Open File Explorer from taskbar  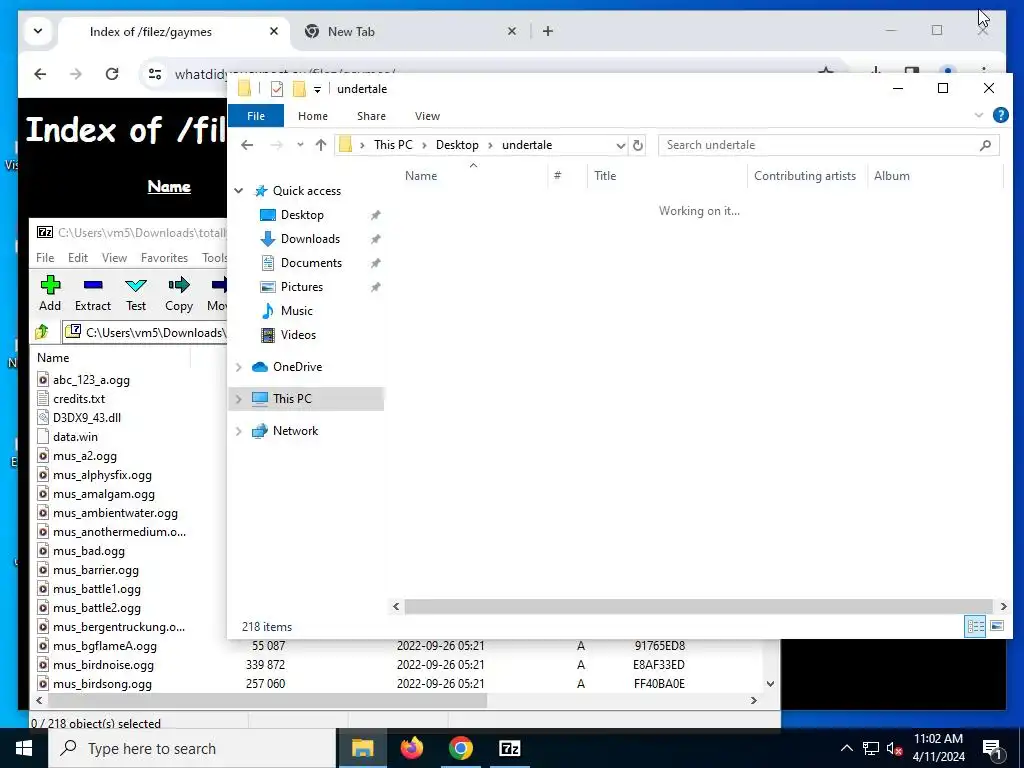coord(362,748)
